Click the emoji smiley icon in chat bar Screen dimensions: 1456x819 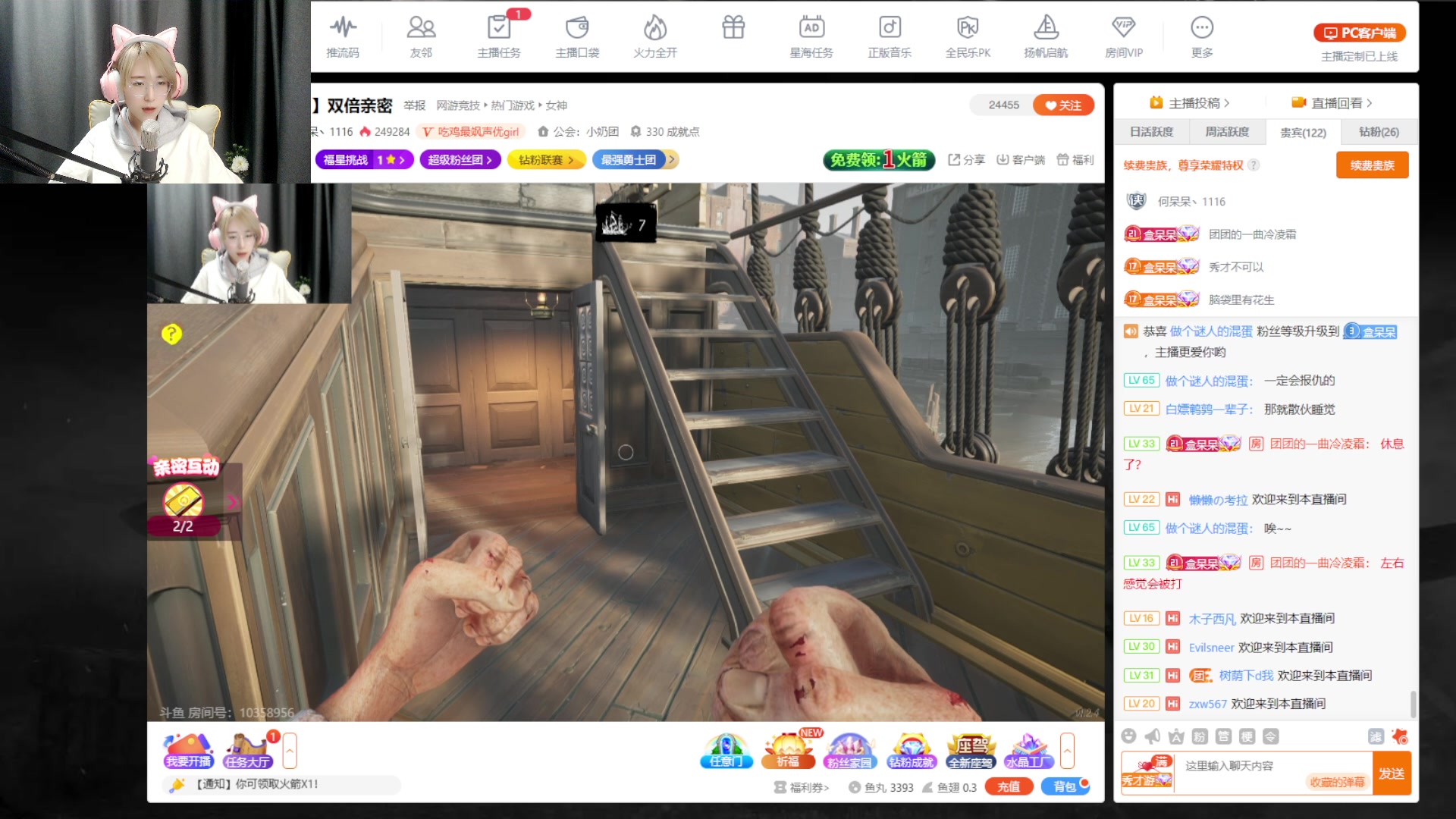pos(1128,736)
